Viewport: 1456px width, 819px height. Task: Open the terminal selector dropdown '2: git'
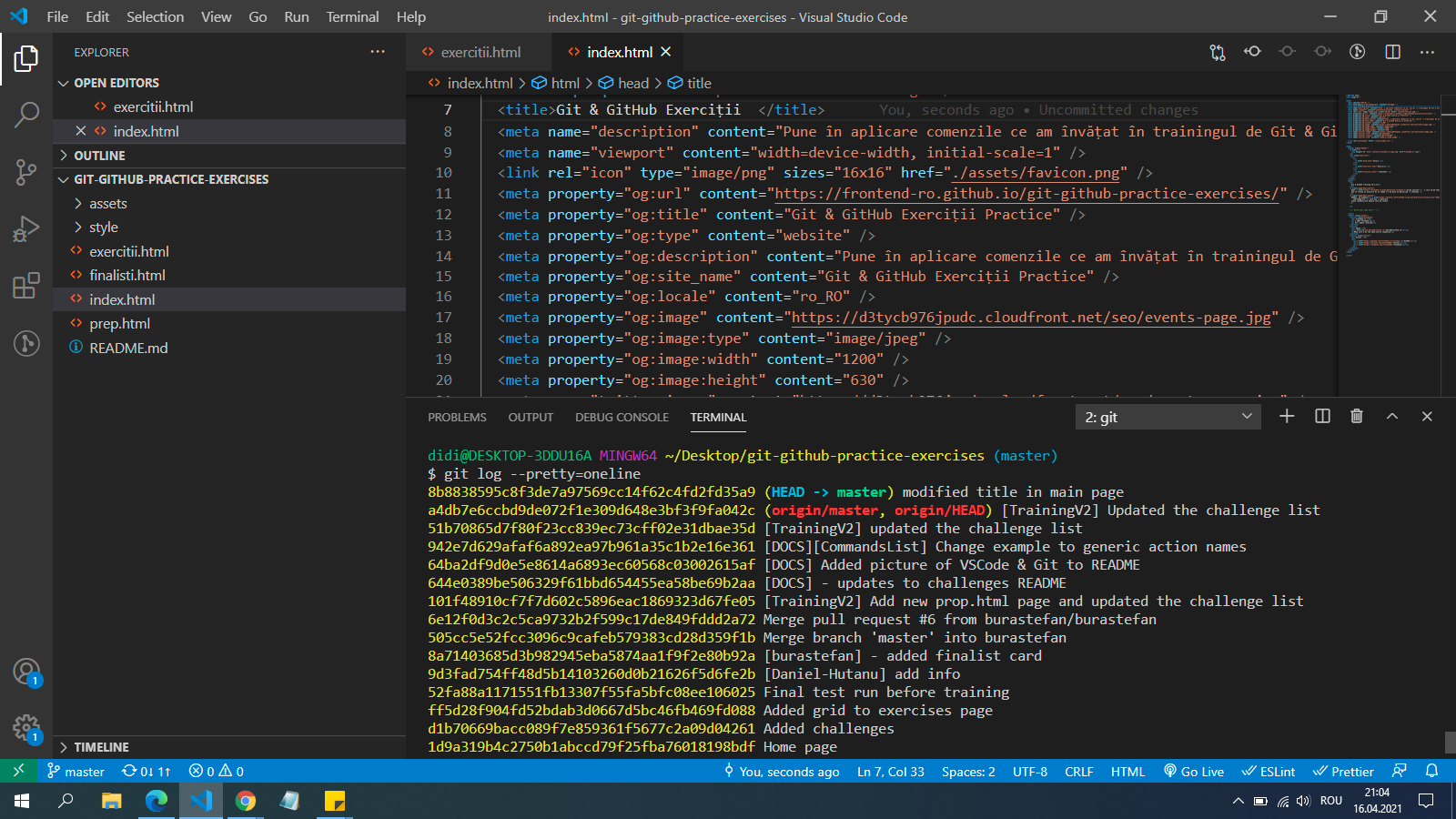coord(1168,417)
